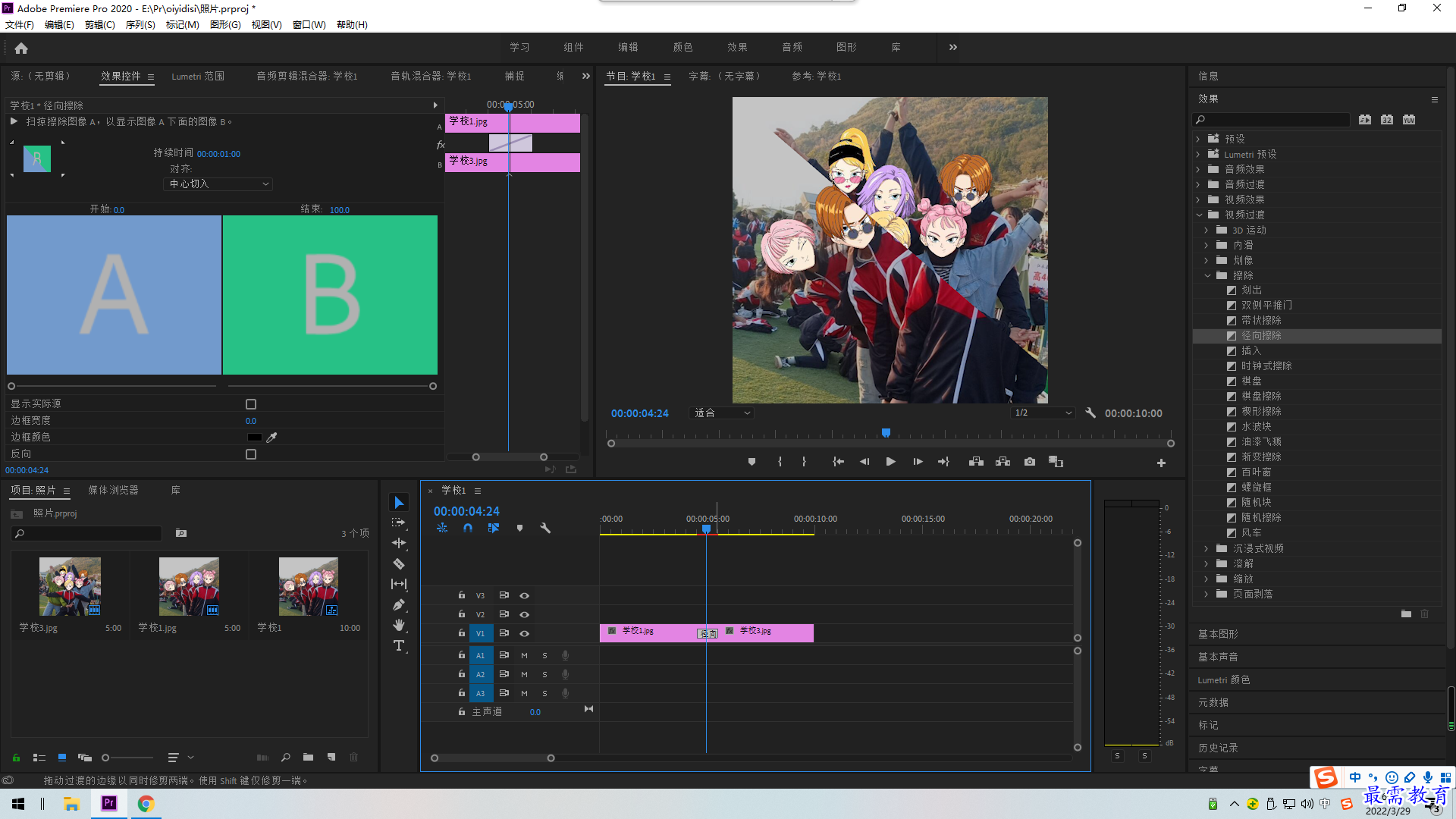Solo audio track A2
Image resolution: width=1456 pixels, height=819 pixels.
coord(544,674)
